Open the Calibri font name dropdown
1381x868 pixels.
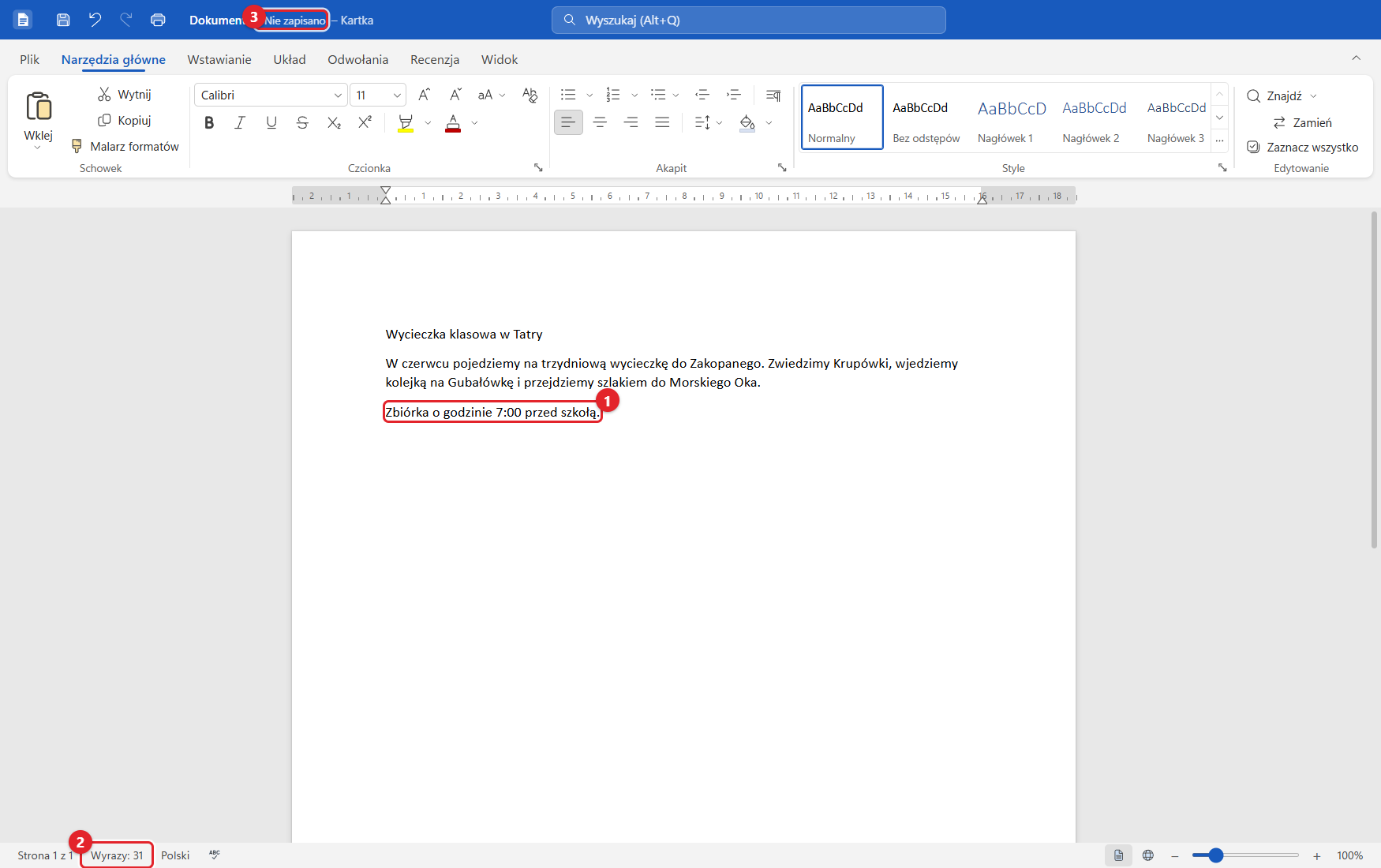338,95
